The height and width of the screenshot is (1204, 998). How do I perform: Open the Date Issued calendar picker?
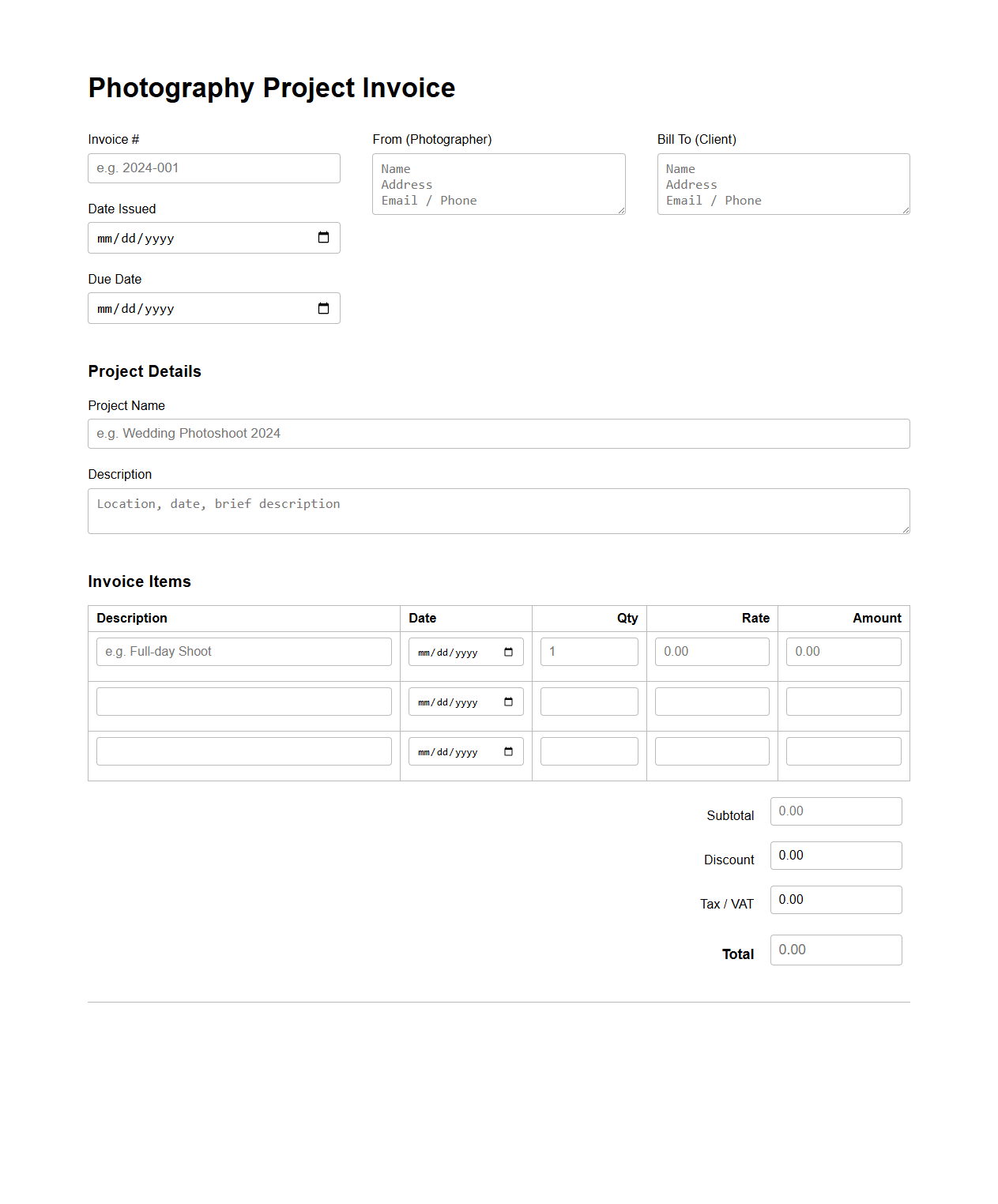[323, 238]
